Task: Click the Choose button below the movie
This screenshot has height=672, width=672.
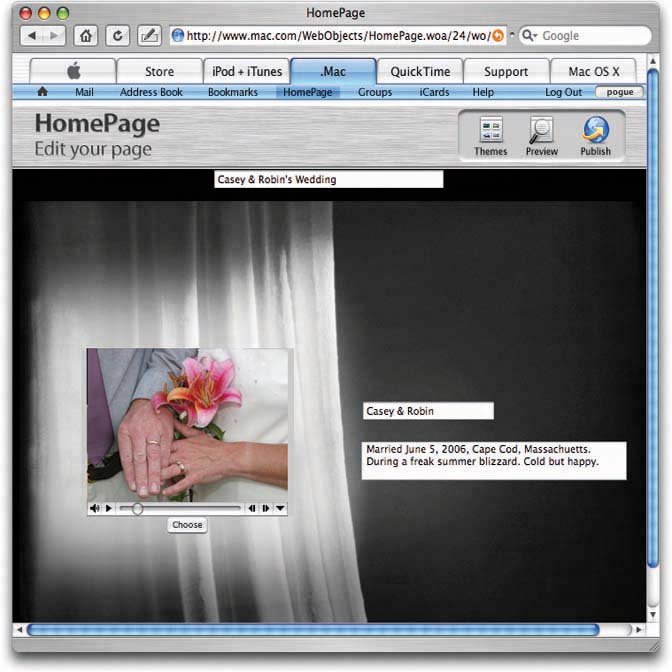Action: tap(187, 525)
